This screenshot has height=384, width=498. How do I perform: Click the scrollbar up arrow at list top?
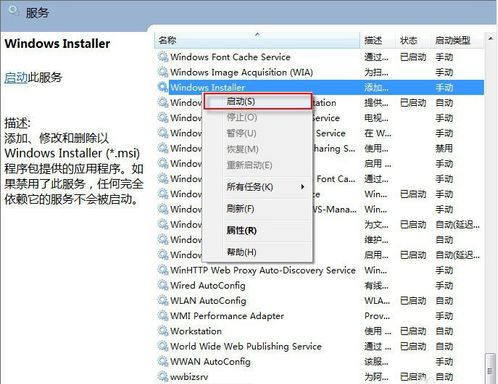pyautogui.click(x=490, y=39)
